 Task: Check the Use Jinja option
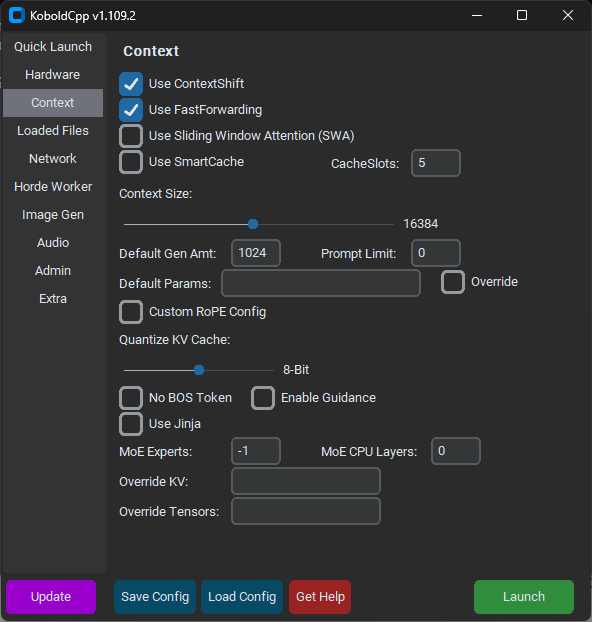131,424
